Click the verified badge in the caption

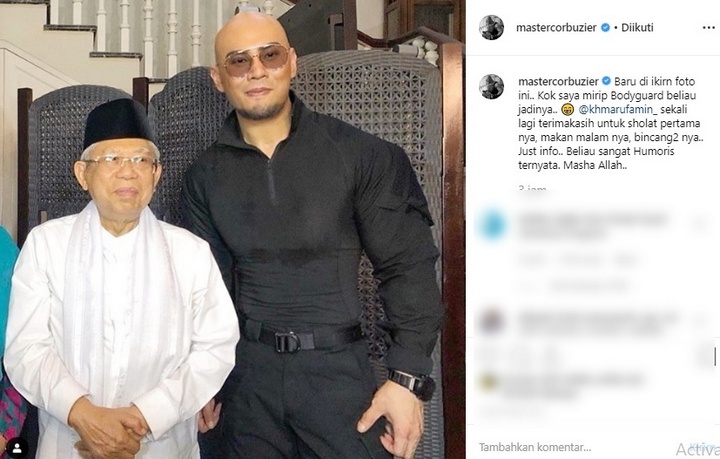[606, 81]
